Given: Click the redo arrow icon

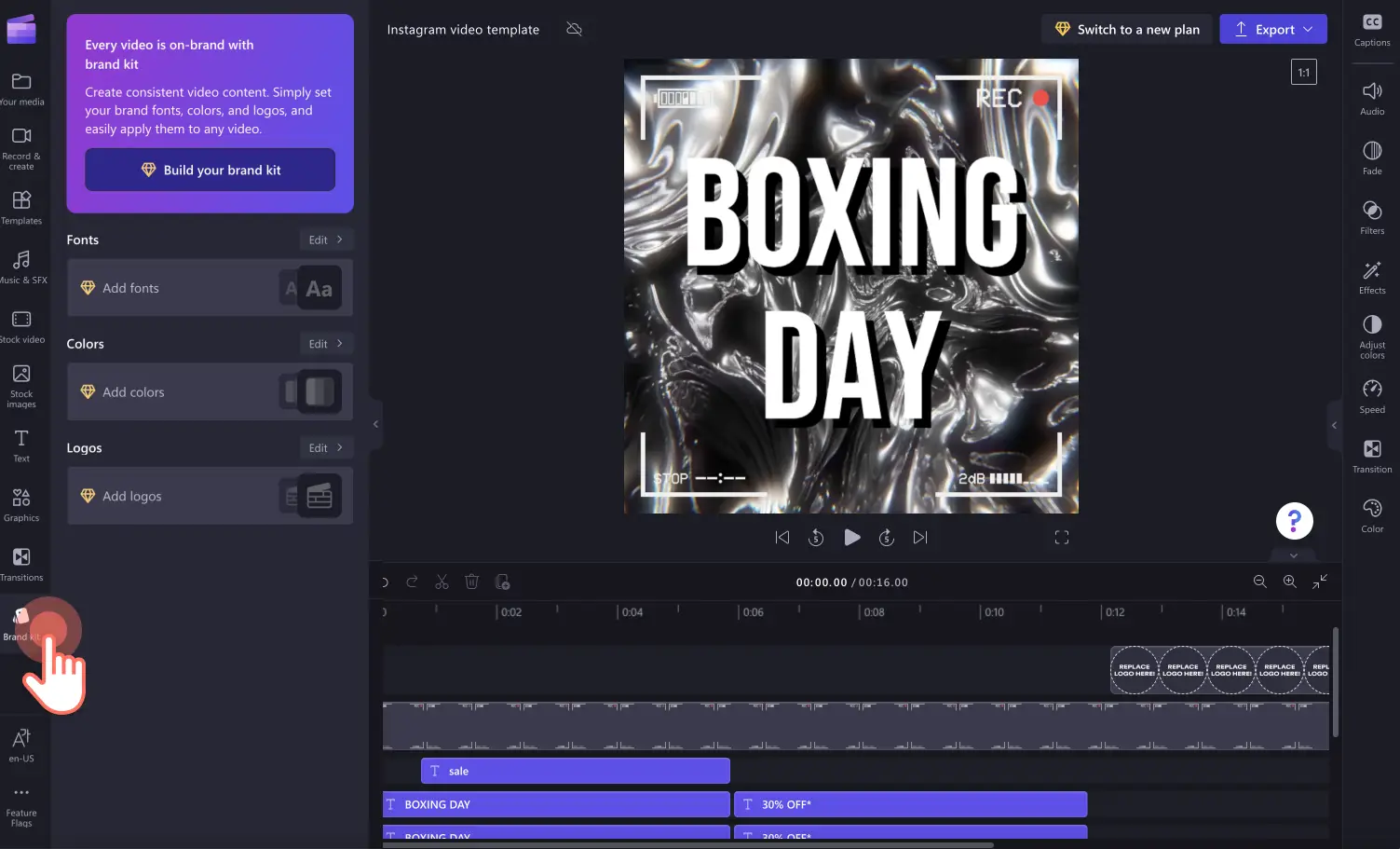Looking at the screenshot, I should coord(412,582).
